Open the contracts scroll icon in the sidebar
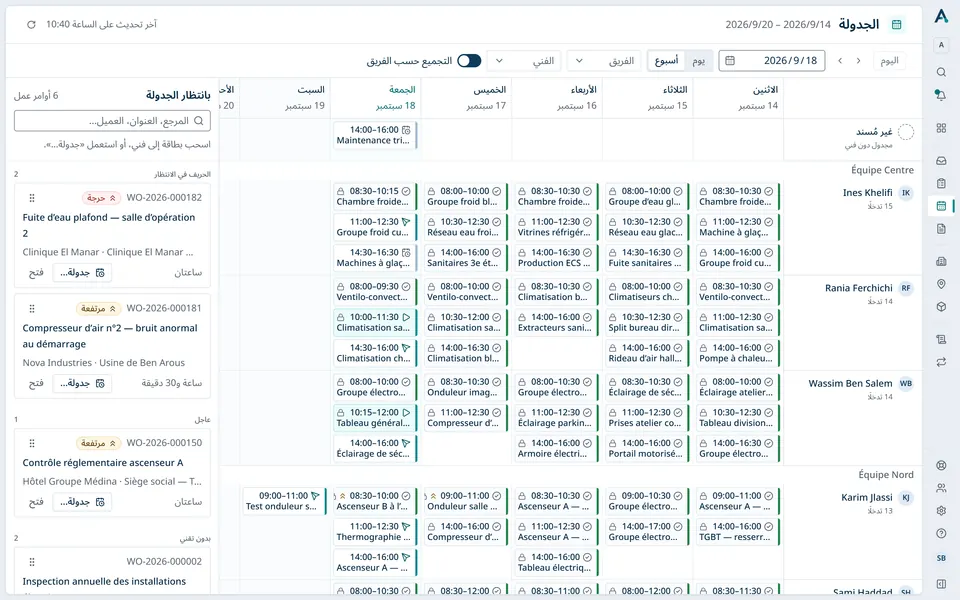The image size is (960, 600). pyautogui.click(x=941, y=339)
